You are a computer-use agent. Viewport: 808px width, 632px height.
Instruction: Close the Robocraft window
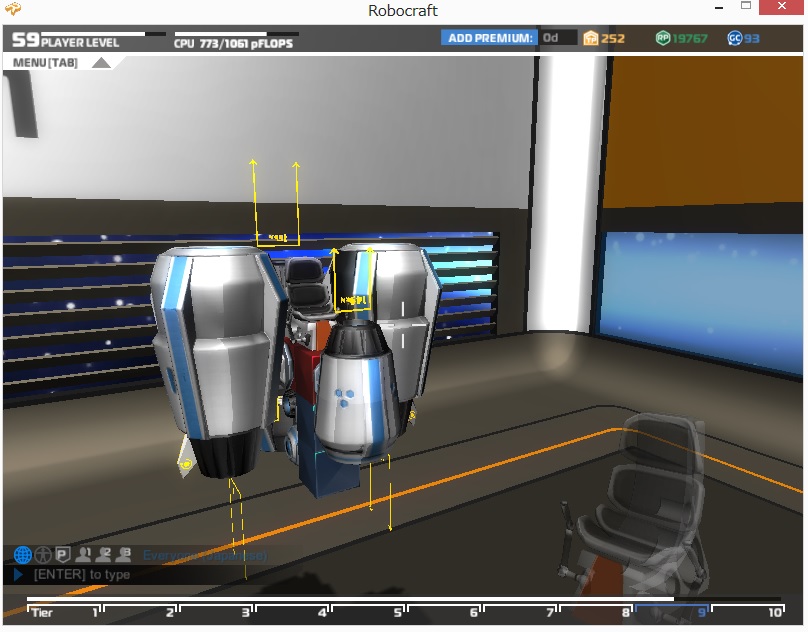tap(782, 6)
